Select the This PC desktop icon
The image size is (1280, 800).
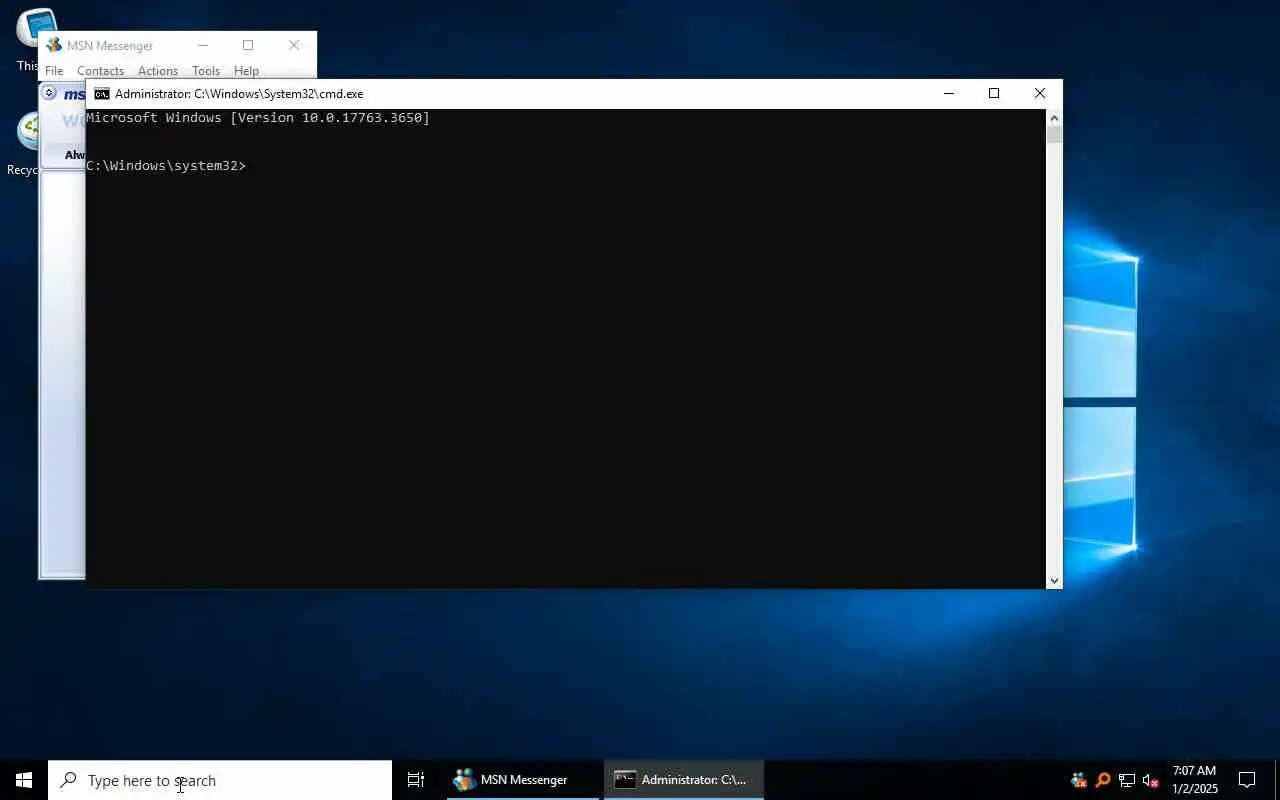[x=27, y=40]
